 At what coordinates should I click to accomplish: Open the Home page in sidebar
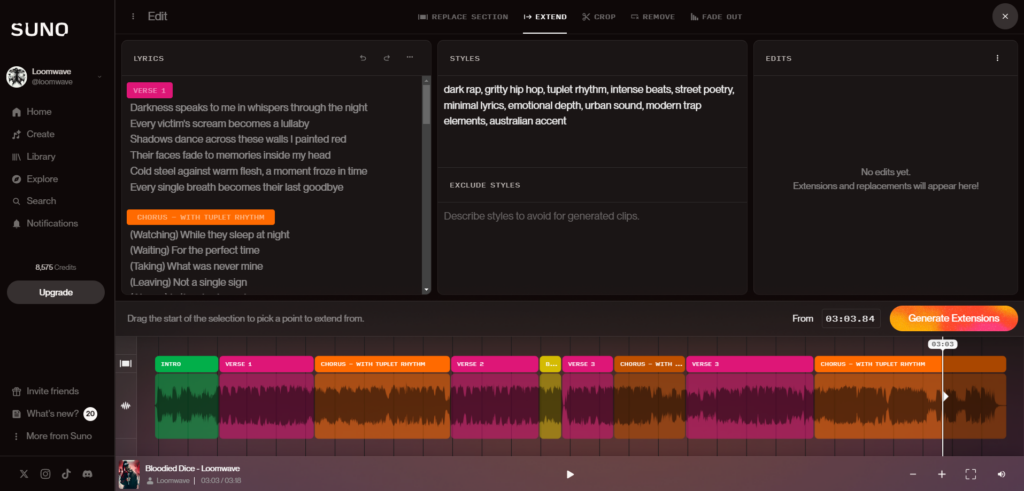pos(31,112)
